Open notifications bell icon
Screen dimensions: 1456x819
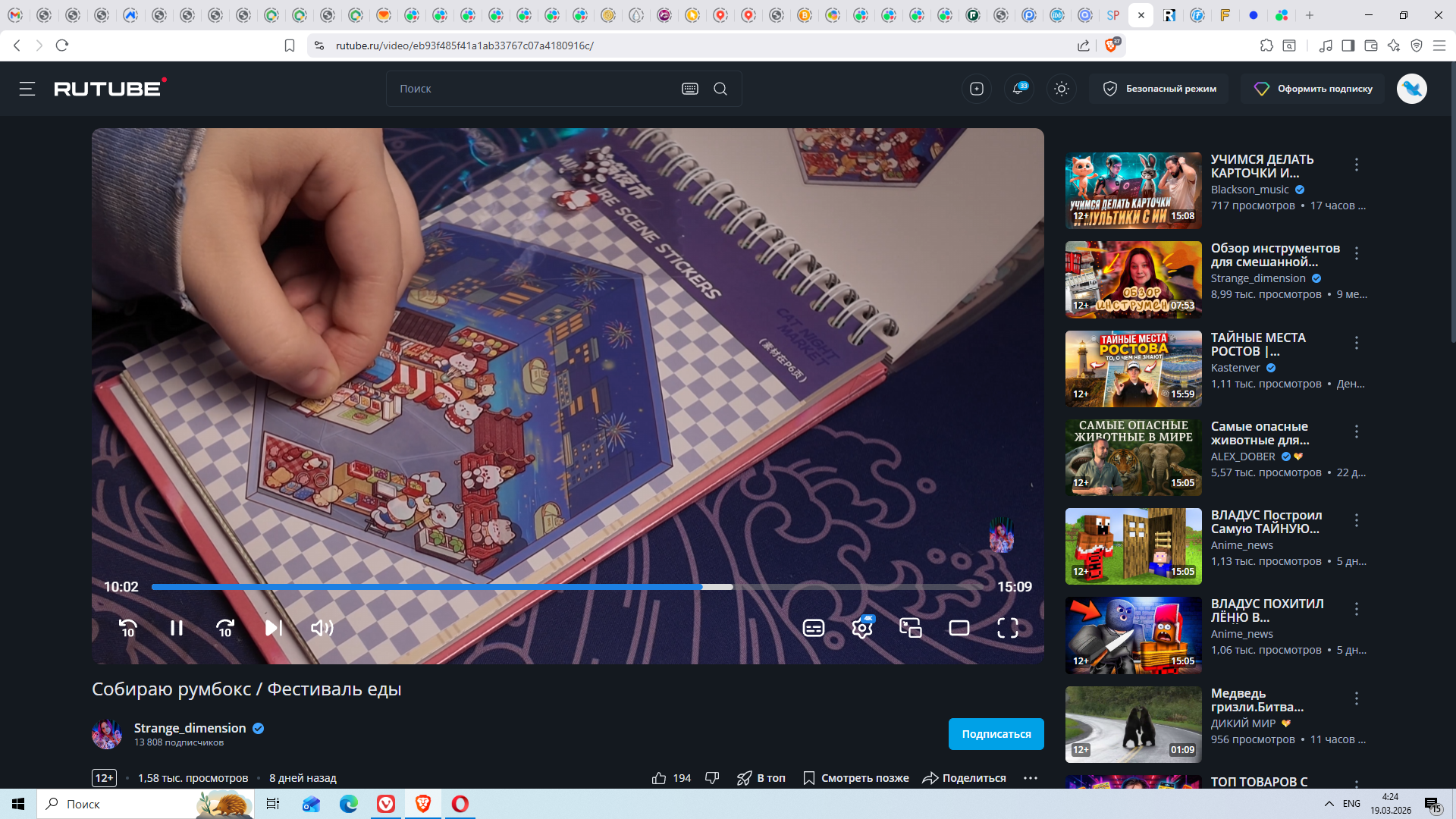(1018, 89)
